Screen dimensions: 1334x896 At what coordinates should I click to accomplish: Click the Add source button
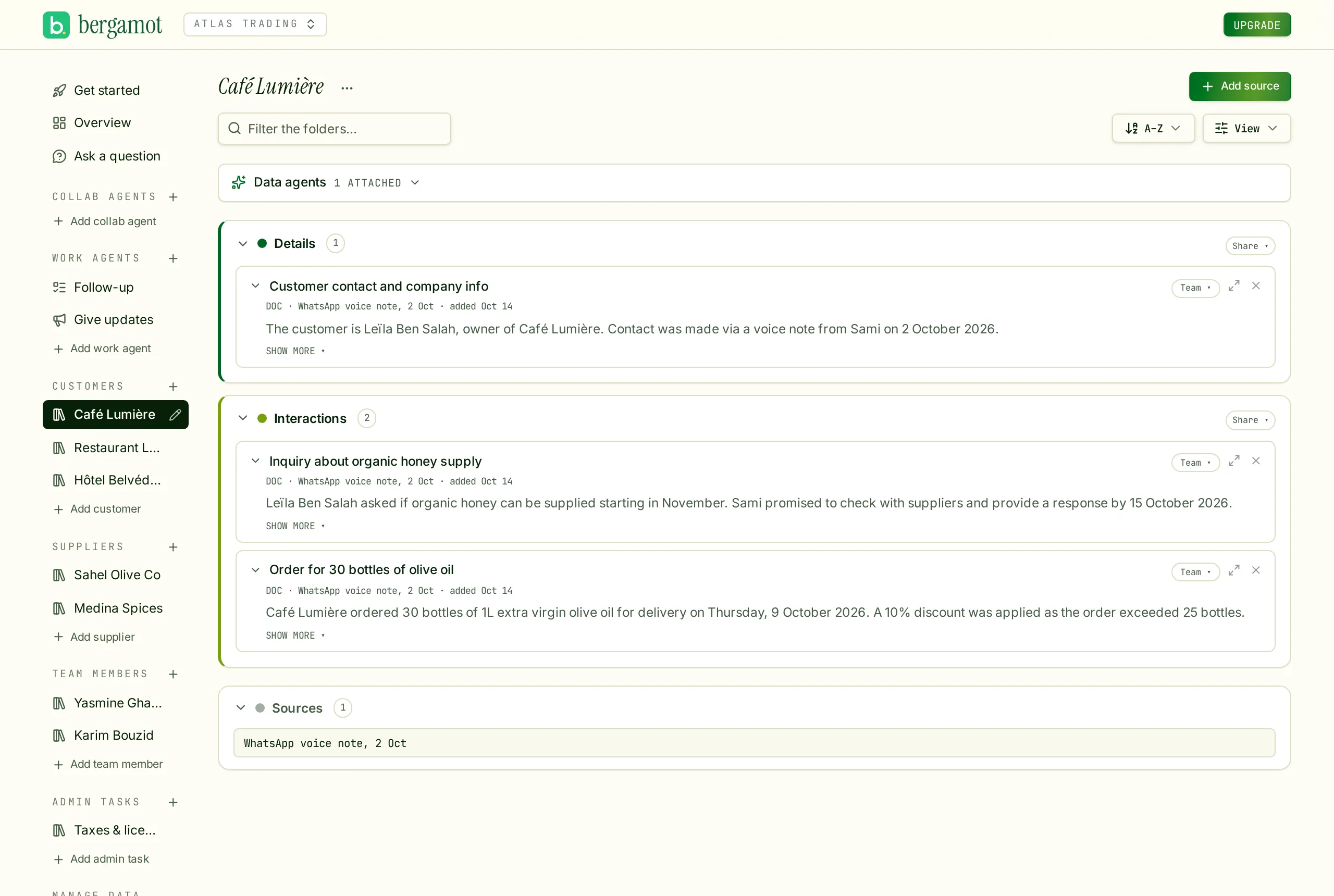[1240, 86]
